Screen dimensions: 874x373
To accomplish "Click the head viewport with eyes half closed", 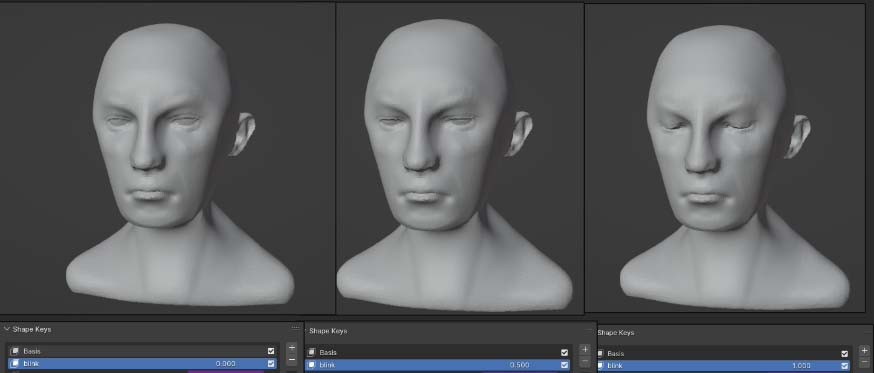I will 460,159.
